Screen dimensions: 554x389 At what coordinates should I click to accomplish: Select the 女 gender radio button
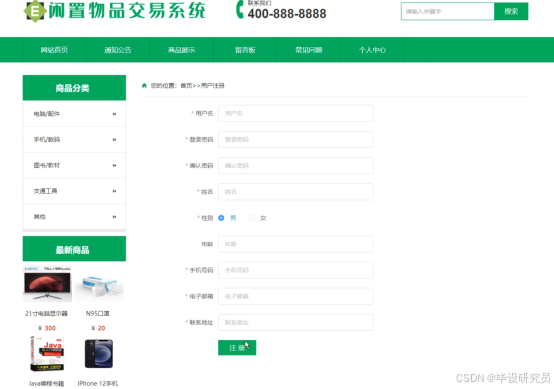[251, 218]
